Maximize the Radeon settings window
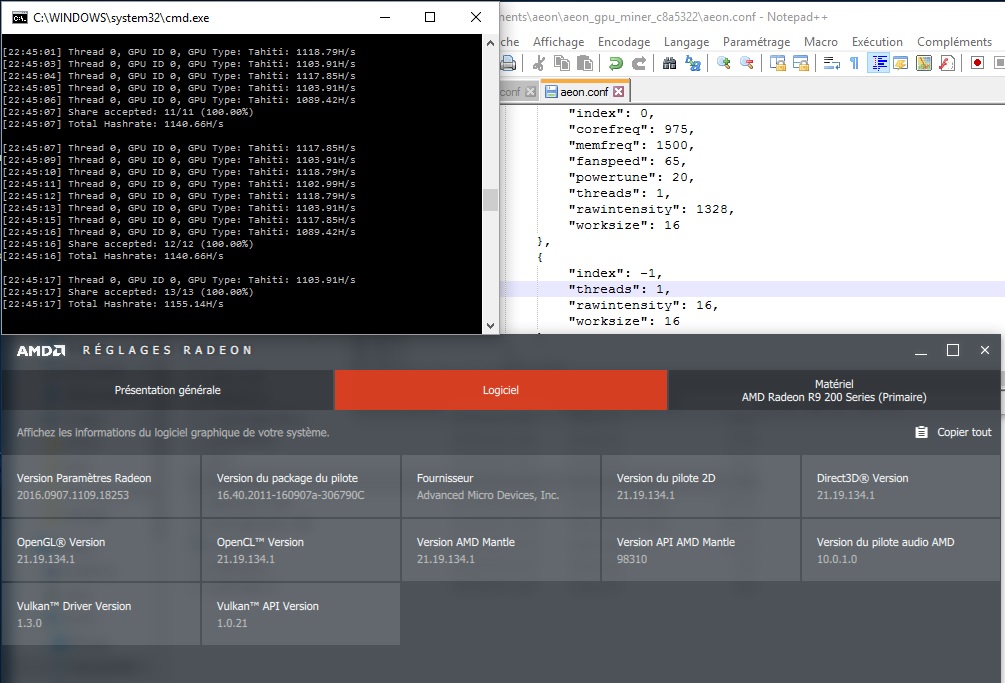 tap(953, 350)
